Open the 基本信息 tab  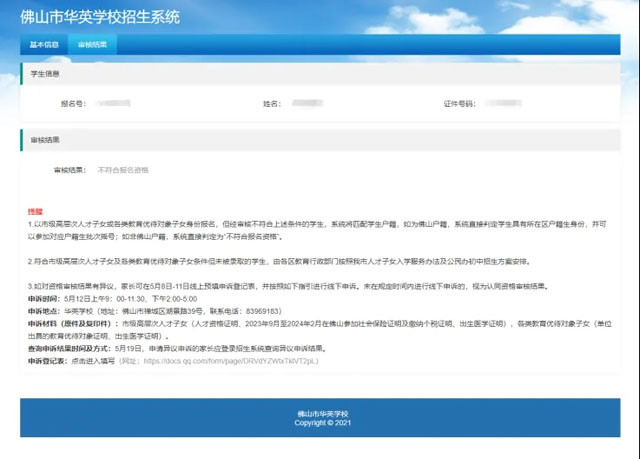point(44,45)
